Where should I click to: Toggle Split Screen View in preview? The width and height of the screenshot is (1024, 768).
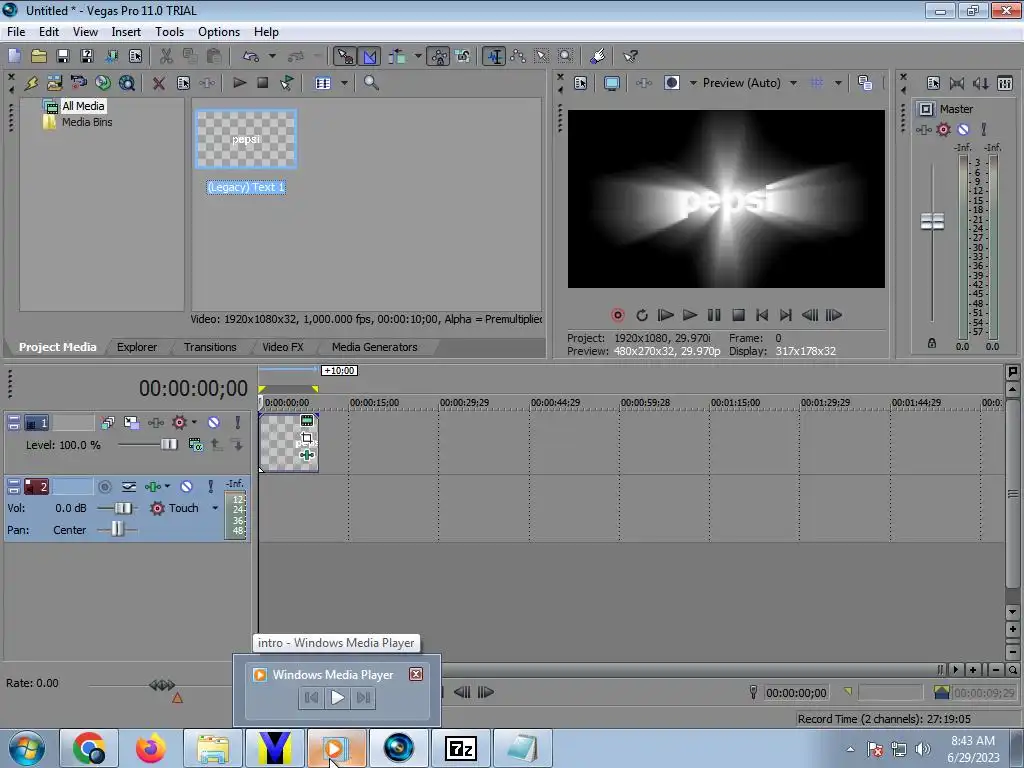tap(672, 83)
